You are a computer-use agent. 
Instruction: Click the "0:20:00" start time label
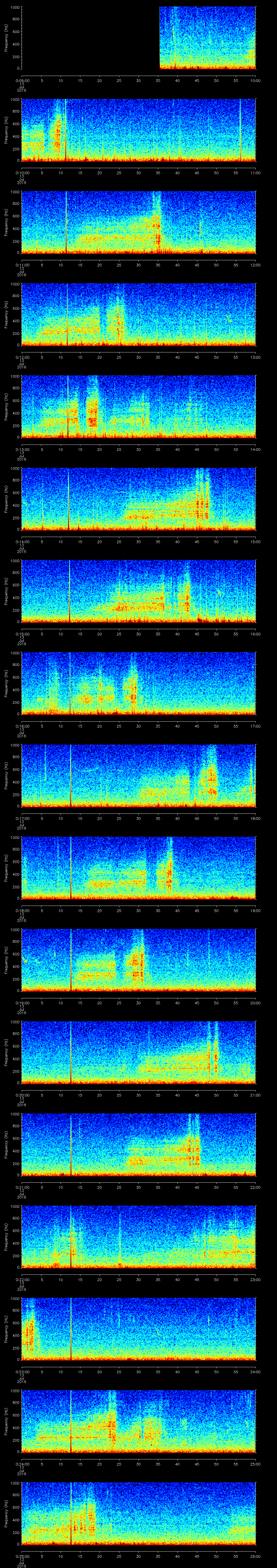pos(22,1095)
